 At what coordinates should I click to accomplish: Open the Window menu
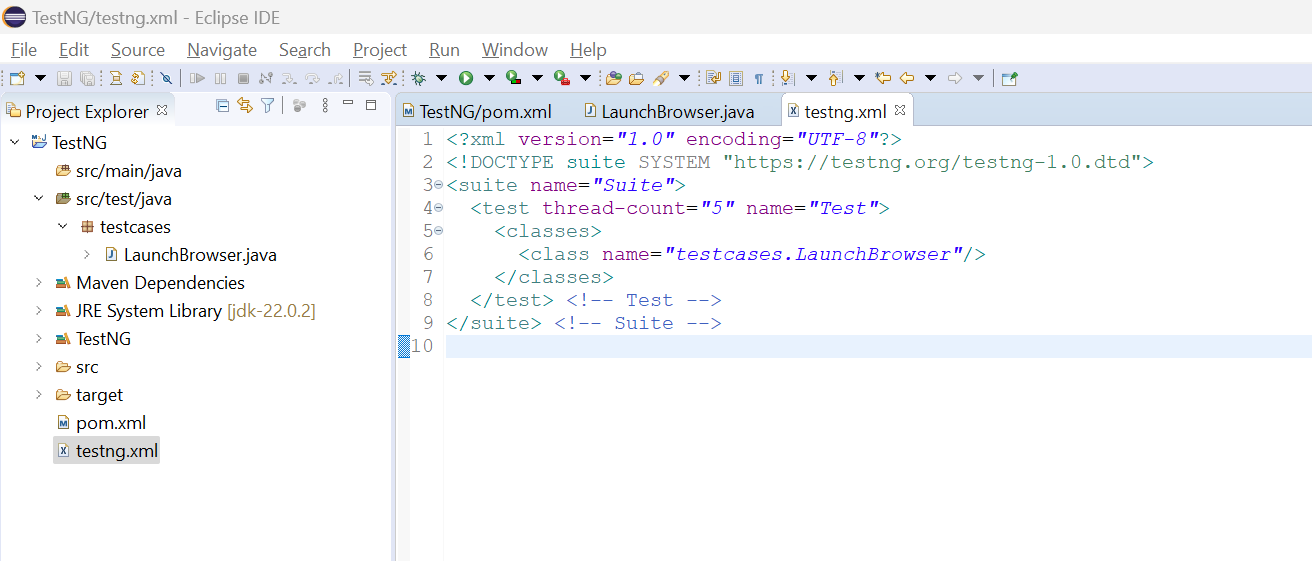[x=515, y=50]
